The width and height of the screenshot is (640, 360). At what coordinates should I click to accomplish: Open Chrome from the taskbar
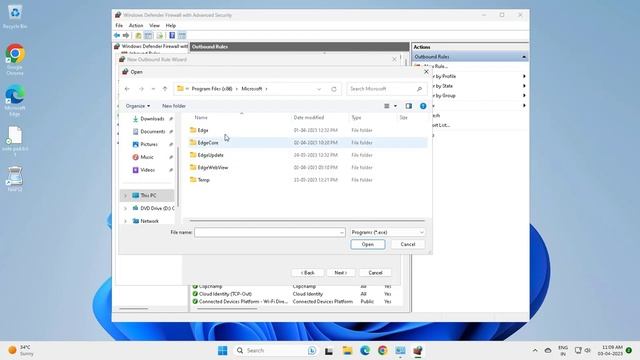382,351
